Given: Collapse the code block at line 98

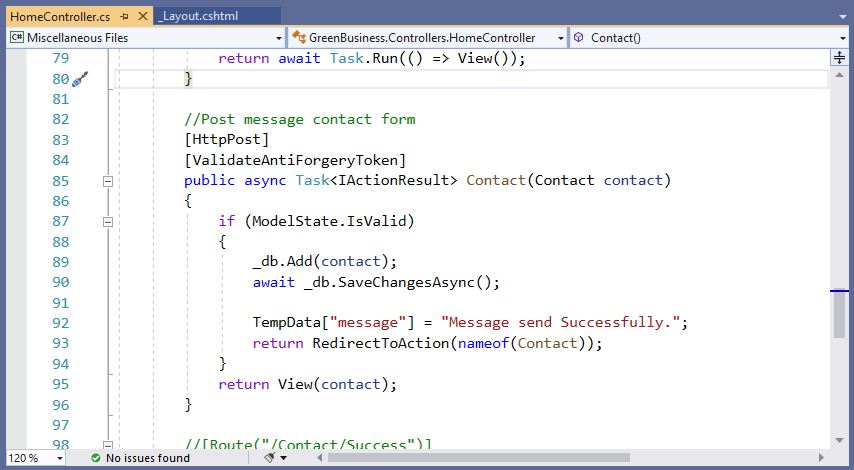Looking at the screenshot, I should (108, 443).
